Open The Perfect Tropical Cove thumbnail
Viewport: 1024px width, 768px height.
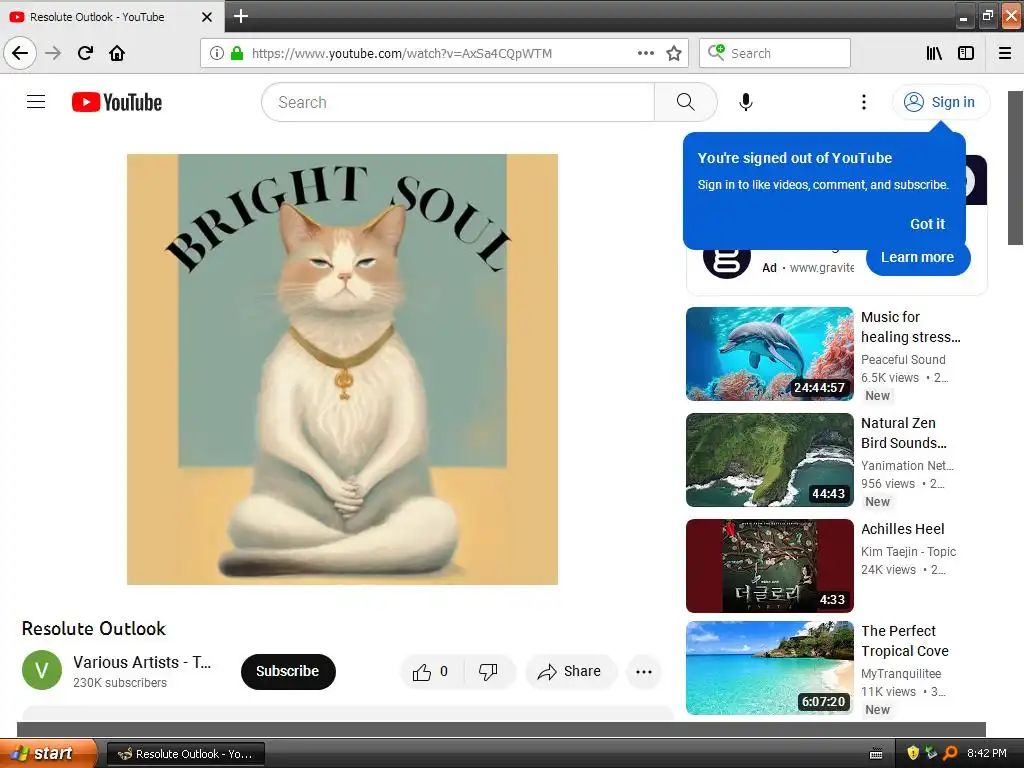(x=769, y=667)
